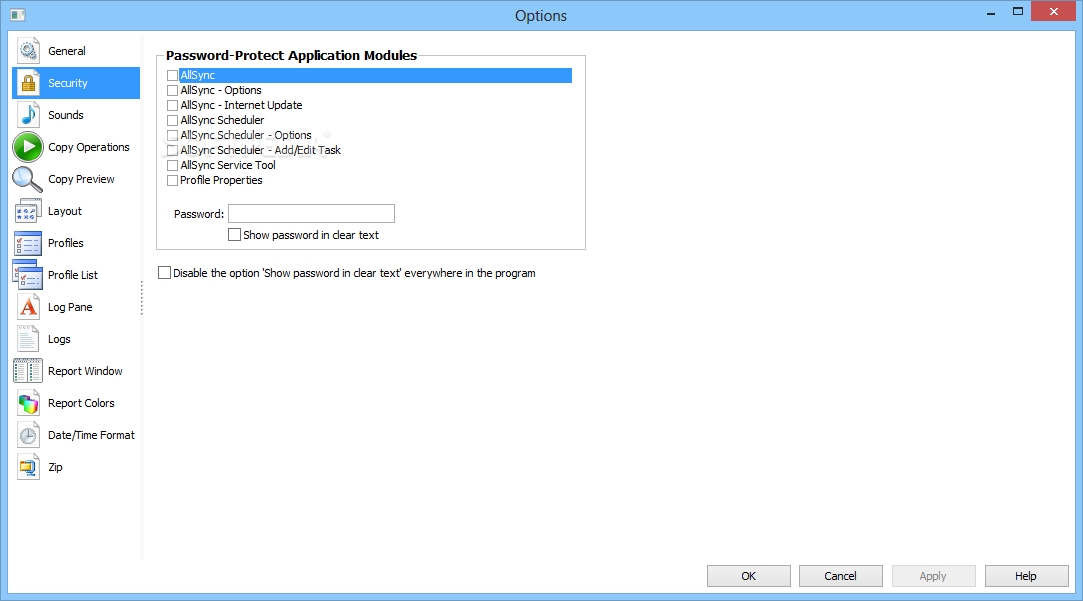
Task: Enable password for AllSync - Options
Action: (x=173, y=90)
